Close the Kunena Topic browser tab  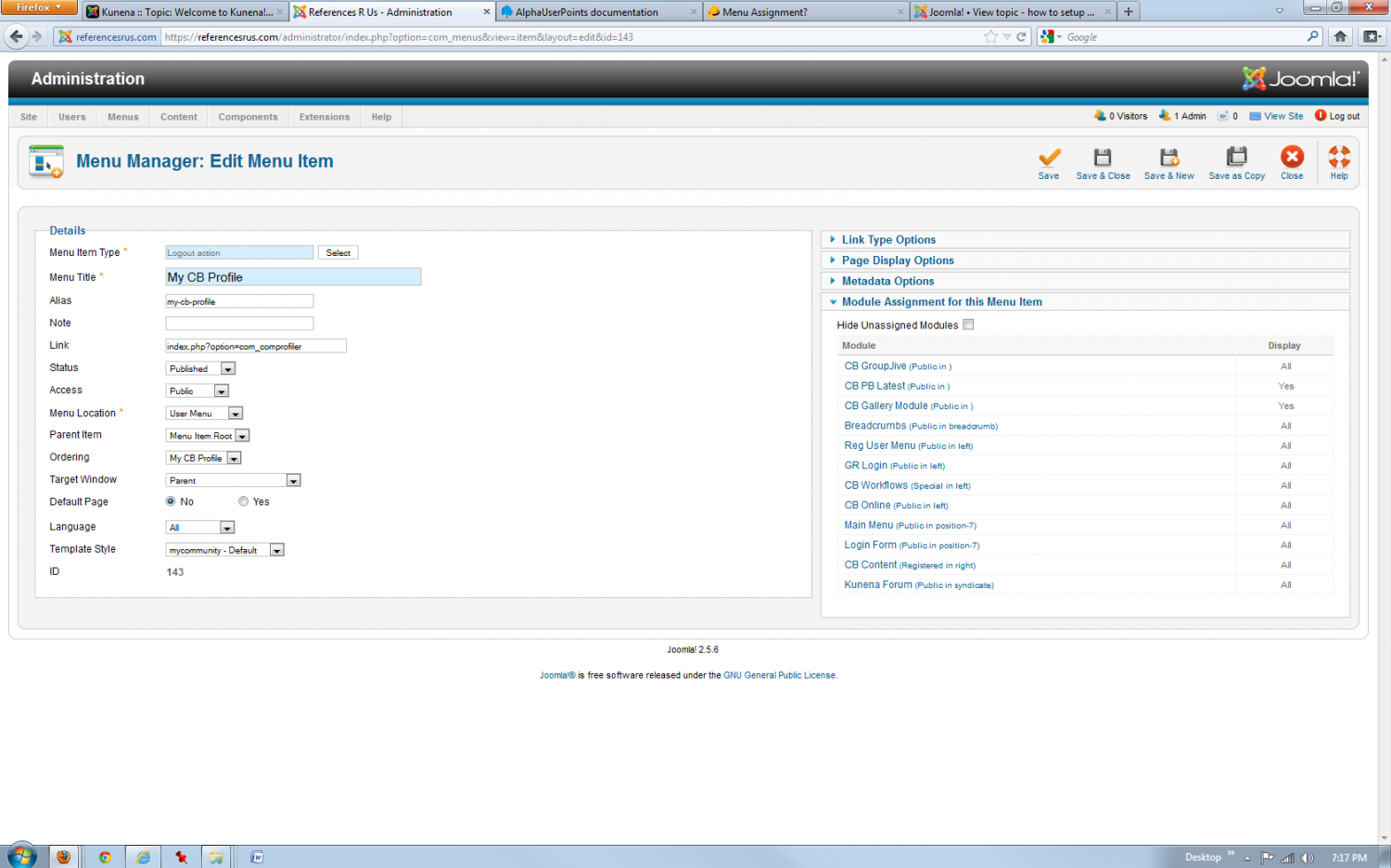point(279,12)
